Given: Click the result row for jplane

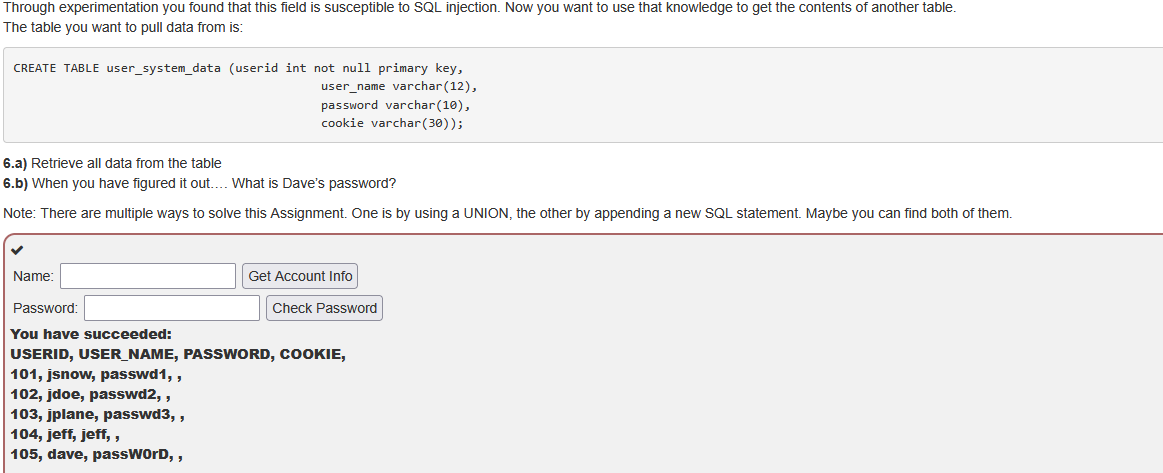Looking at the screenshot, I should [x=97, y=414].
